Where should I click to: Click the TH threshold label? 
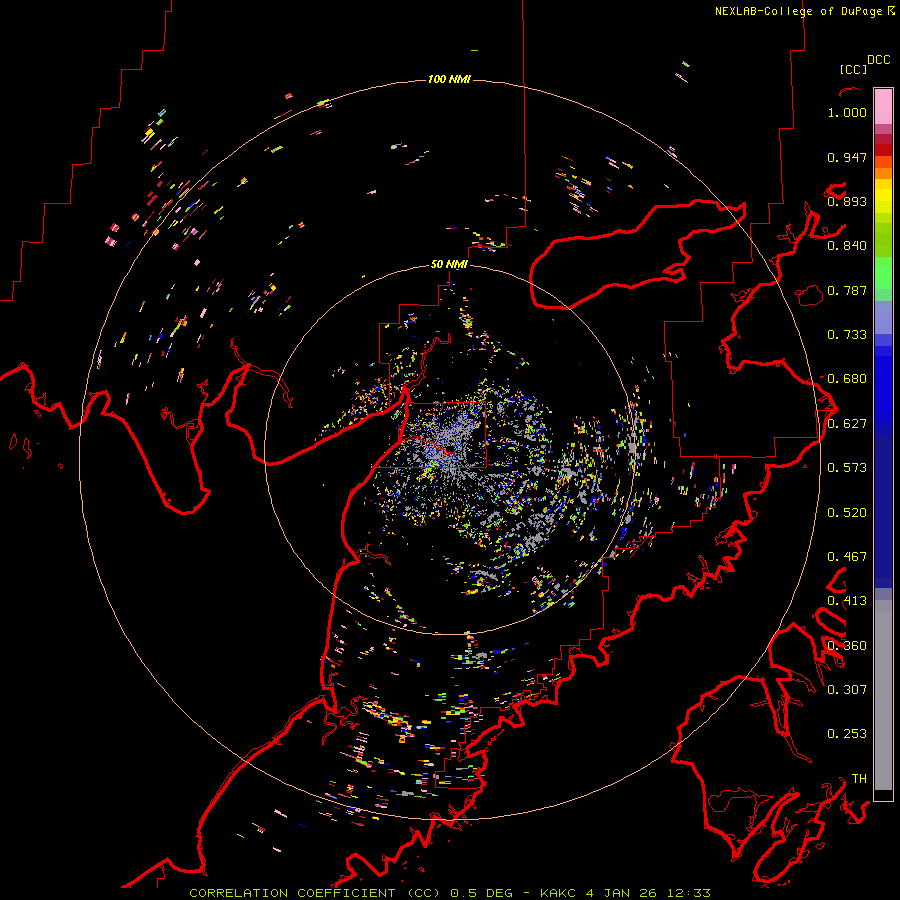point(859,778)
